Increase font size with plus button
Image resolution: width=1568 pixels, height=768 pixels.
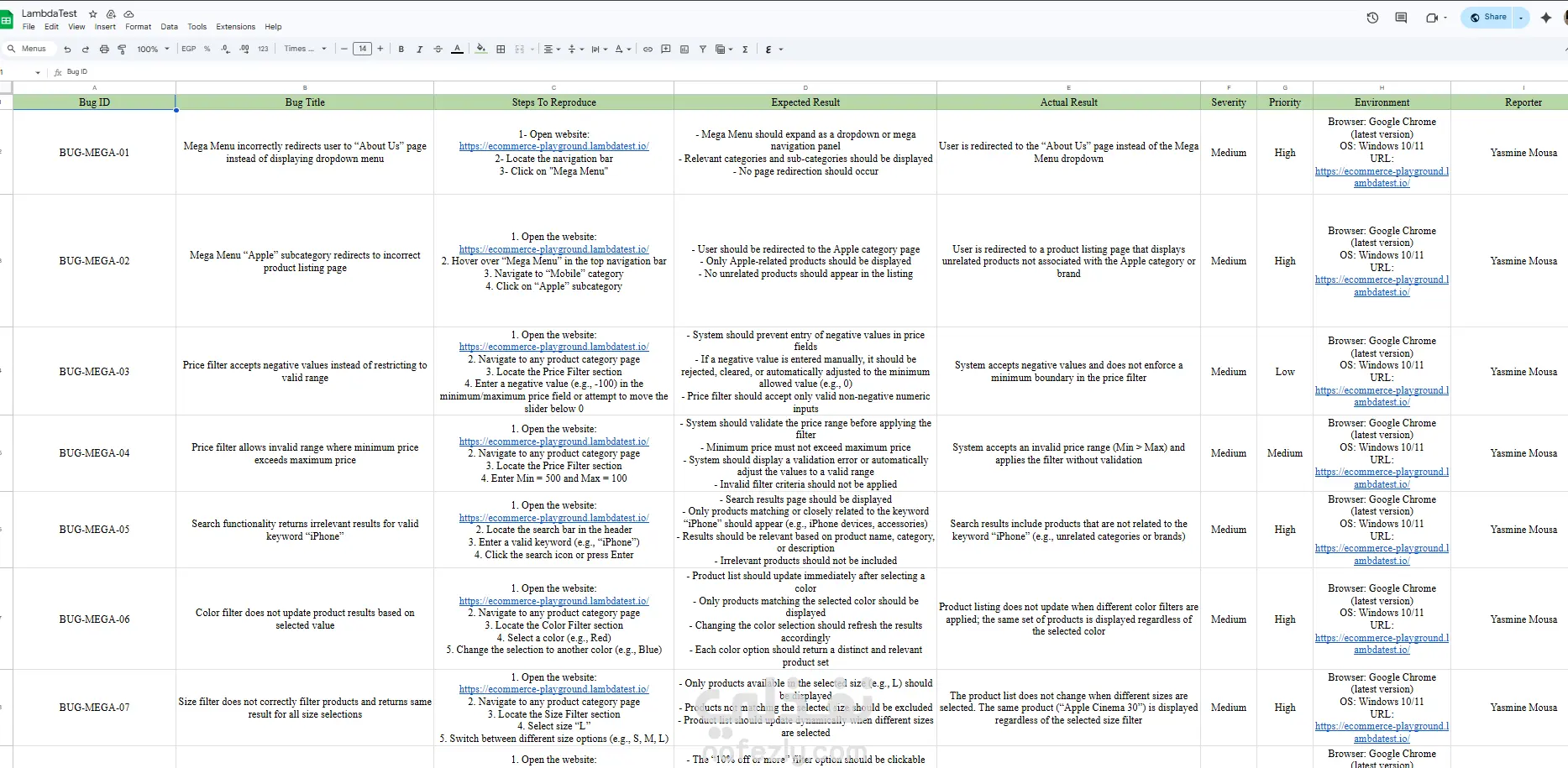[380, 50]
